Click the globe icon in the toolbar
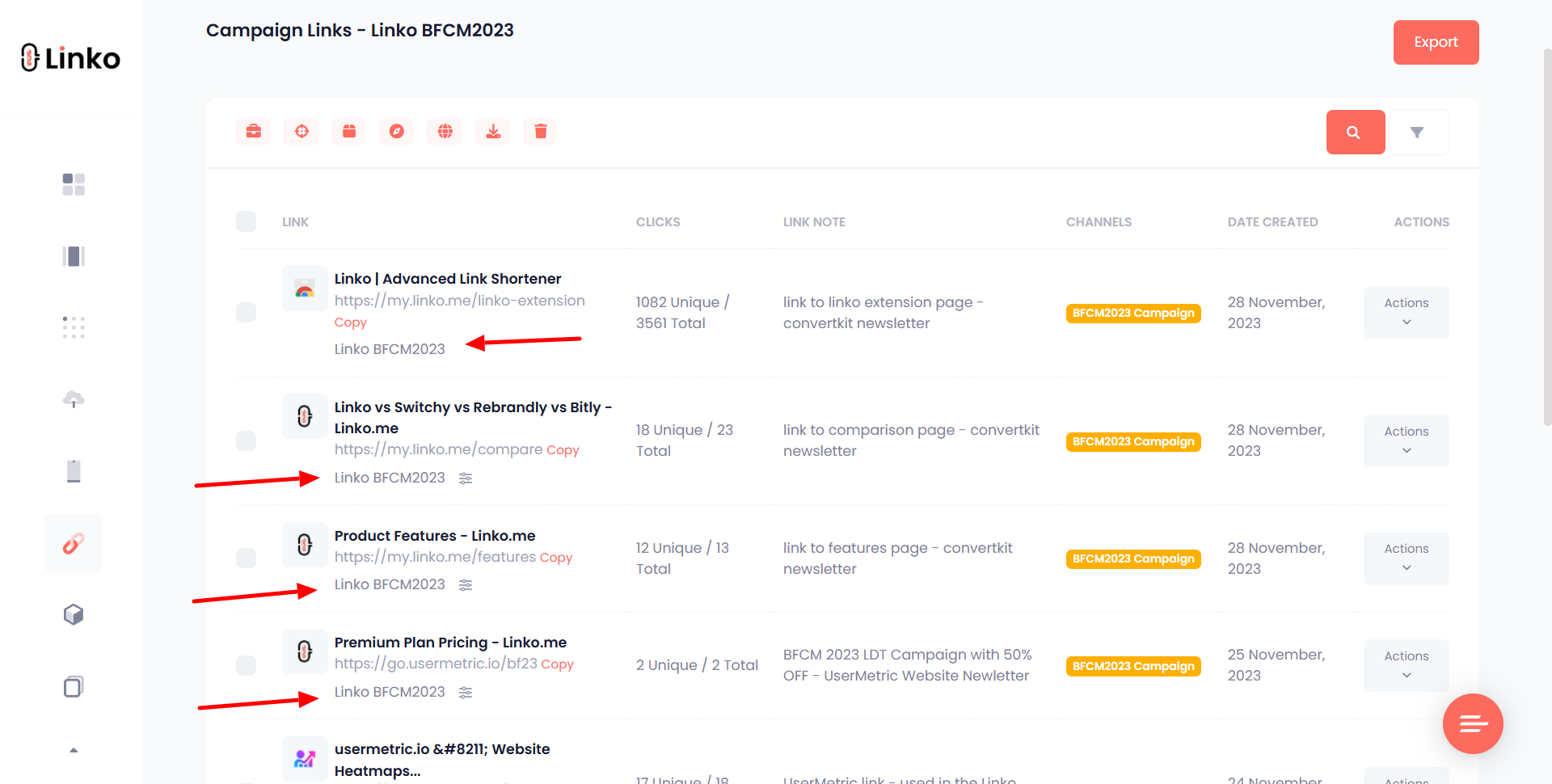 [445, 131]
